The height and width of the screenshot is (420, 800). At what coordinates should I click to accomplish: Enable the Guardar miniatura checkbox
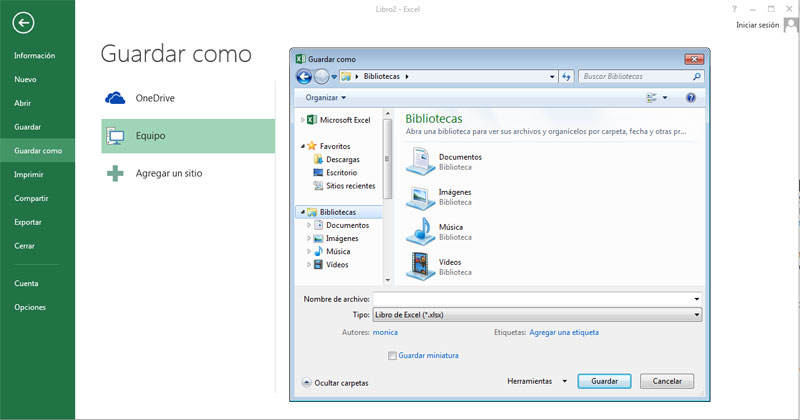click(392, 356)
